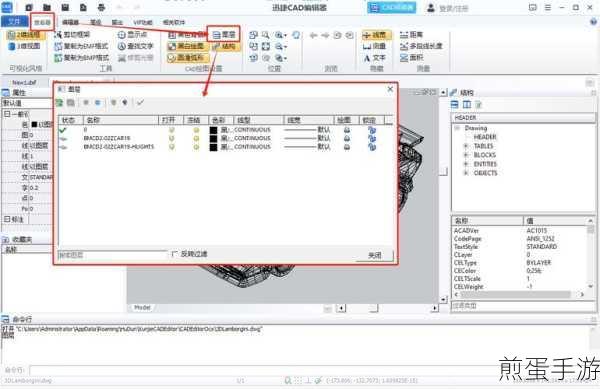Collapse the 标注 section in properties panel
Screen dimensions: 600x389
pyautogui.click(x=7, y=219)
